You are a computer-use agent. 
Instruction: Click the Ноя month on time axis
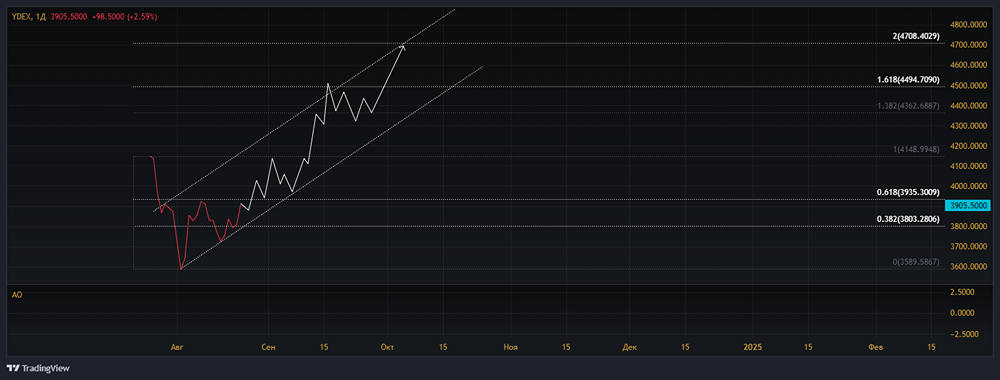(510, 347)
